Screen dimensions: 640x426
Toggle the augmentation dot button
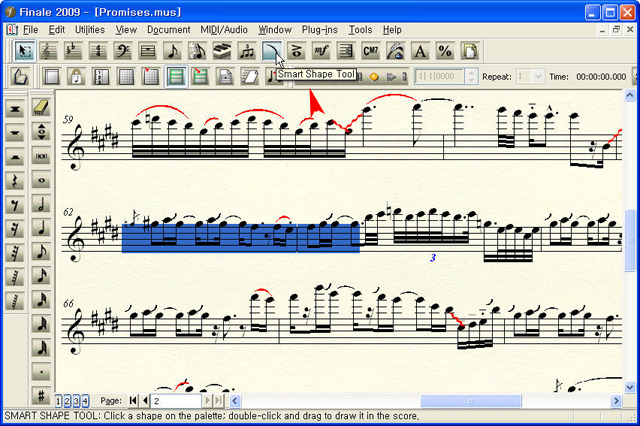tap(41, 372)
